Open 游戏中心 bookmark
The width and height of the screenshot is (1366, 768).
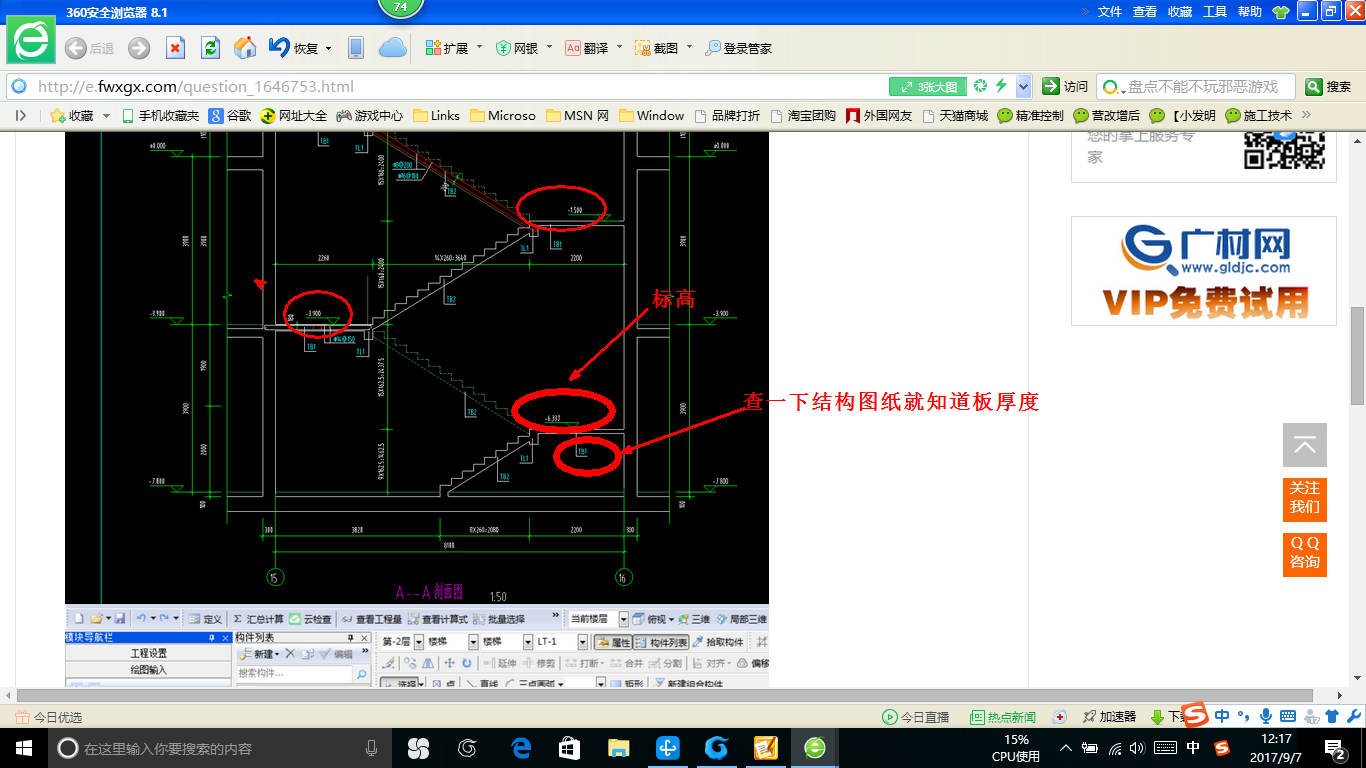[x=370, y=116]
